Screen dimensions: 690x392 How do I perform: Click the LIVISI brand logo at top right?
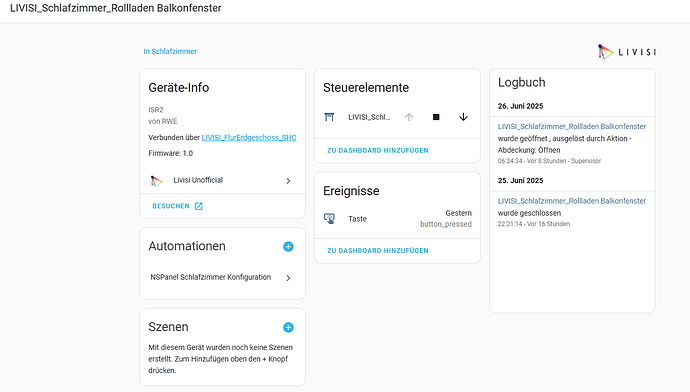[627, 52]
